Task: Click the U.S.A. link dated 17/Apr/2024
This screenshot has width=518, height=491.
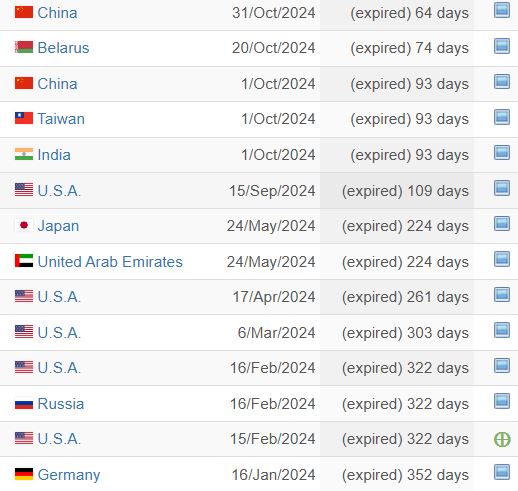Action: coord(59,297)
